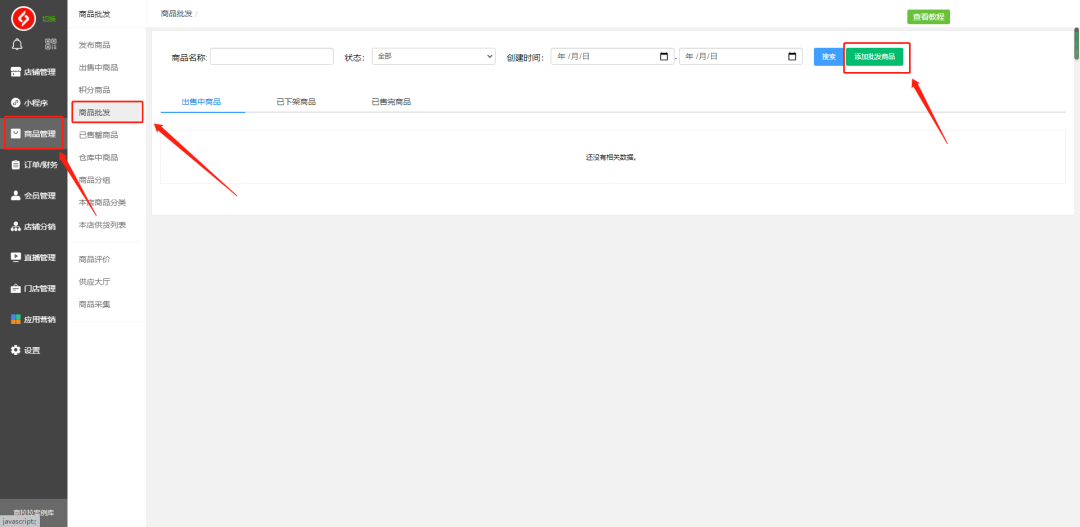
Task: Open 仓库中商品 submenu item
Action: click(98, 158)
